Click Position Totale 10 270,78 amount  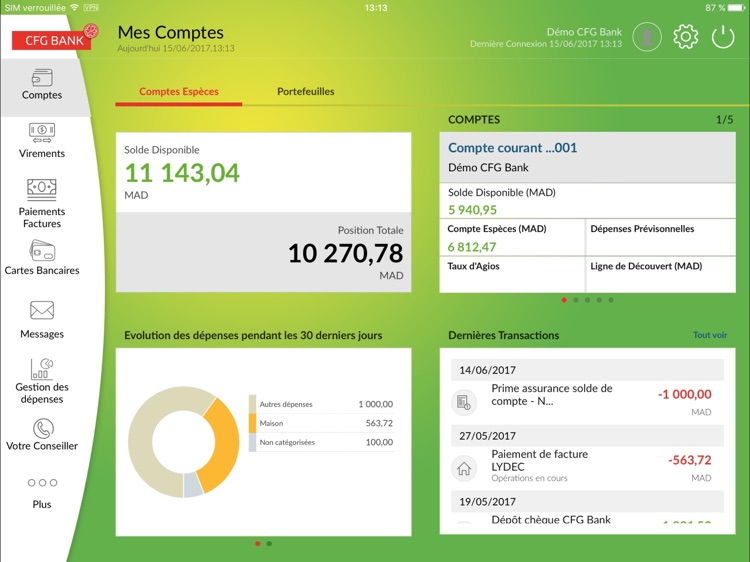point(345,253)
